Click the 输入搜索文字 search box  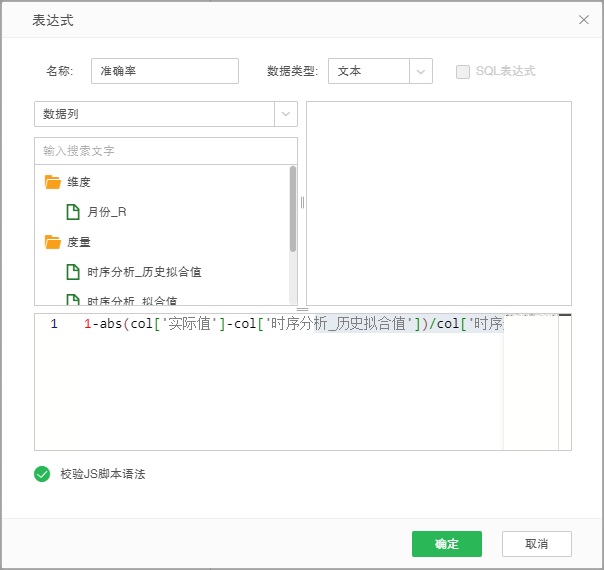[165, 151]
